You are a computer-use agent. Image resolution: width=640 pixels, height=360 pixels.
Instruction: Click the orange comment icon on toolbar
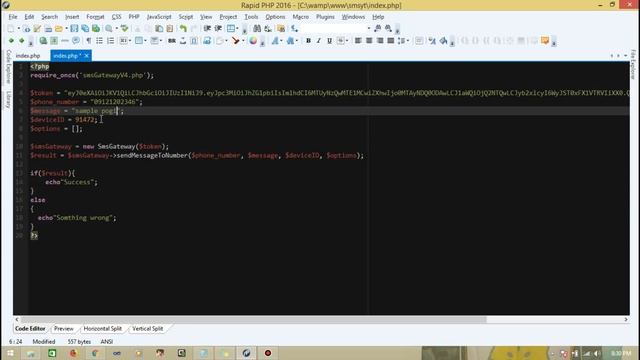click(545, 41)
